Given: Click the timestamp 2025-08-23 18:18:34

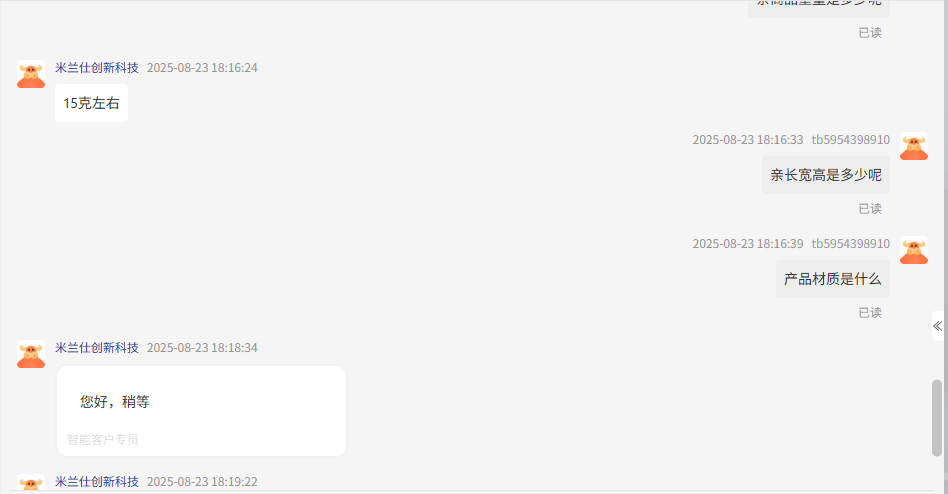Looking at the screenshot, I should click(202, 348).
